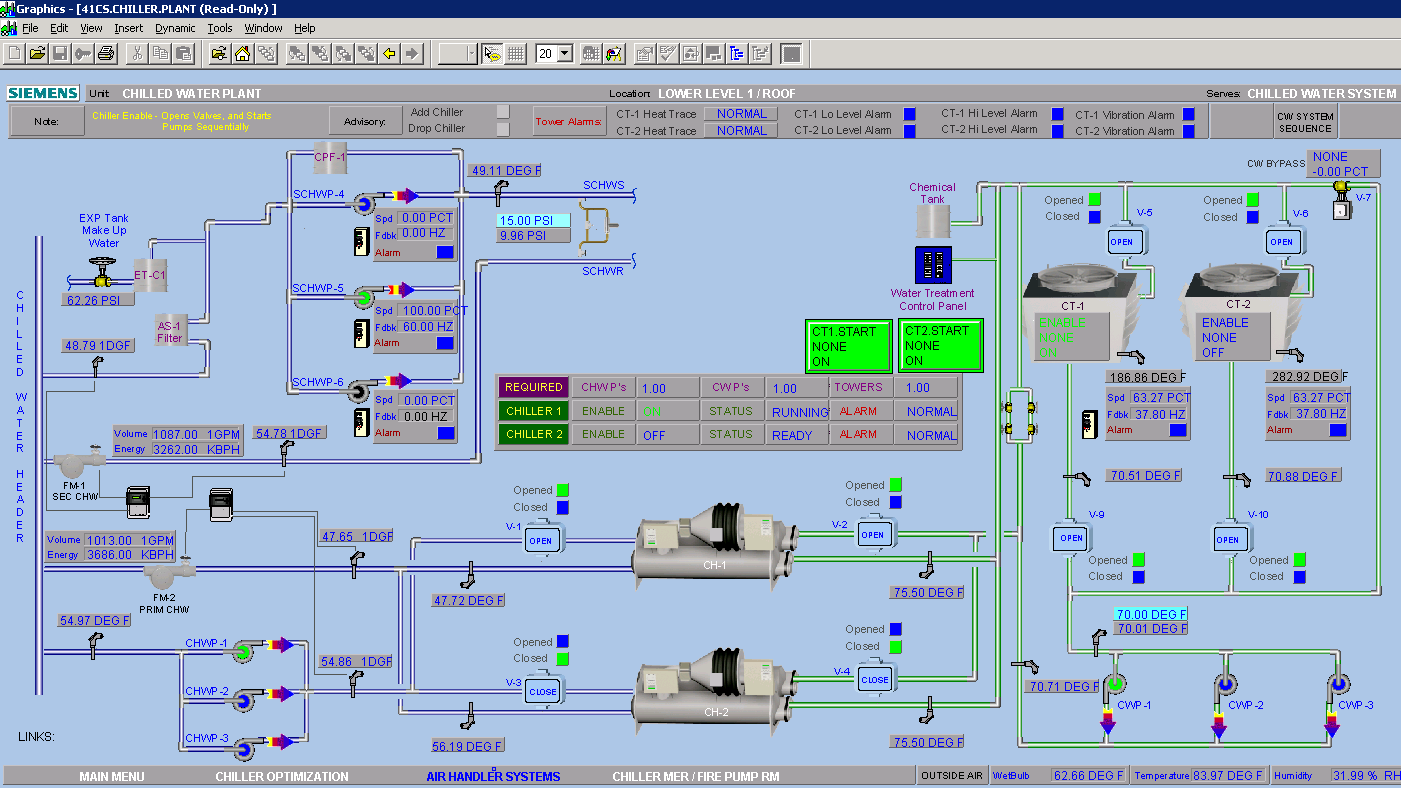Viewport: 1401px width, 788px height.
Task: Select the SCHWP-5 pump symbol
Action: [x=364, y=297]
